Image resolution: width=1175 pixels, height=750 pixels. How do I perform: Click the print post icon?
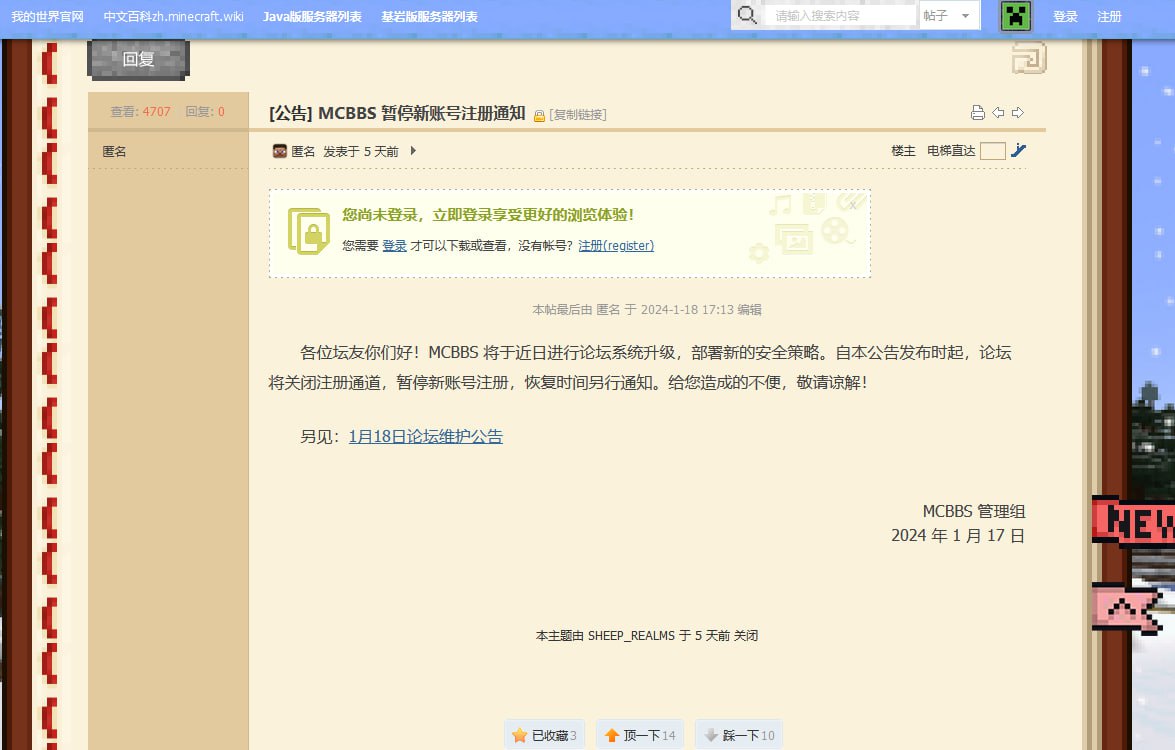(x=977, y=112)
